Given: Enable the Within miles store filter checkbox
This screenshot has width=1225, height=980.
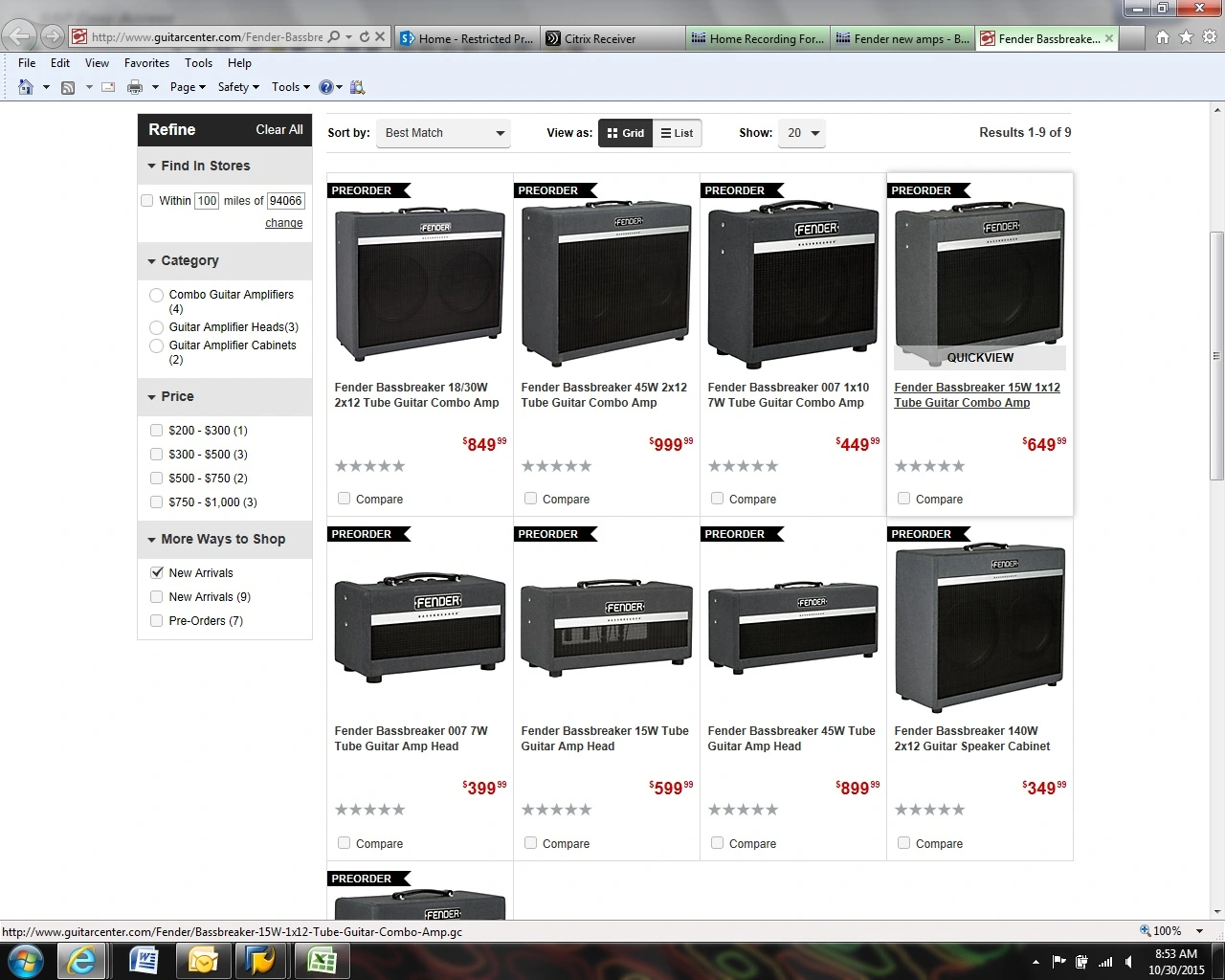Looking at the screenshot, I should click(147, 201).
